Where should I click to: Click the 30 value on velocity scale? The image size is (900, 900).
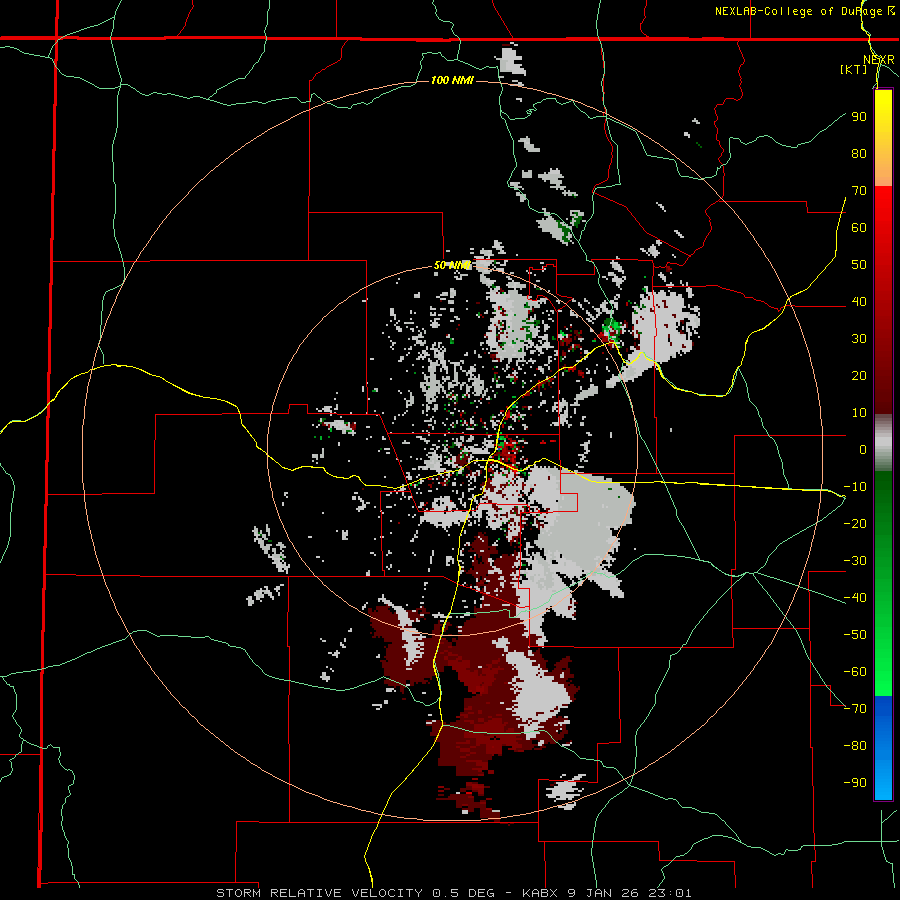click(x=859, y=339)
